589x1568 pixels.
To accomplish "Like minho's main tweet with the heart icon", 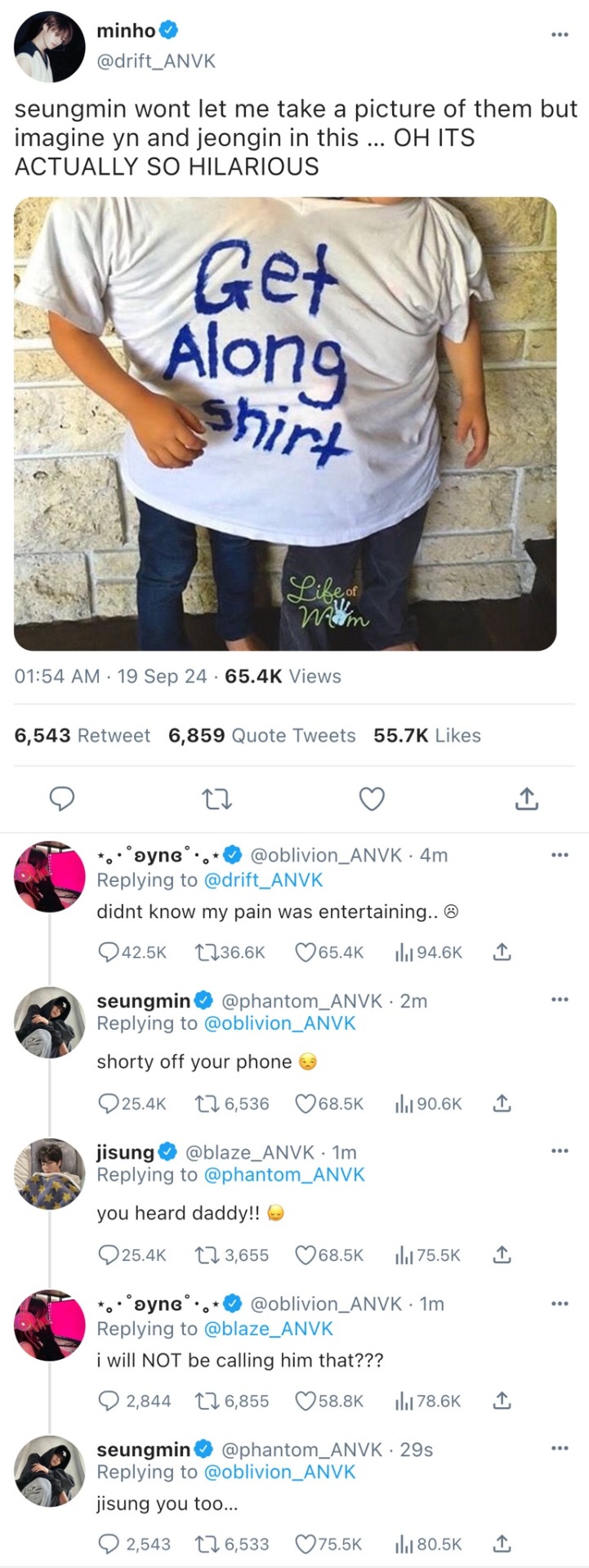I will pos(372,799).
